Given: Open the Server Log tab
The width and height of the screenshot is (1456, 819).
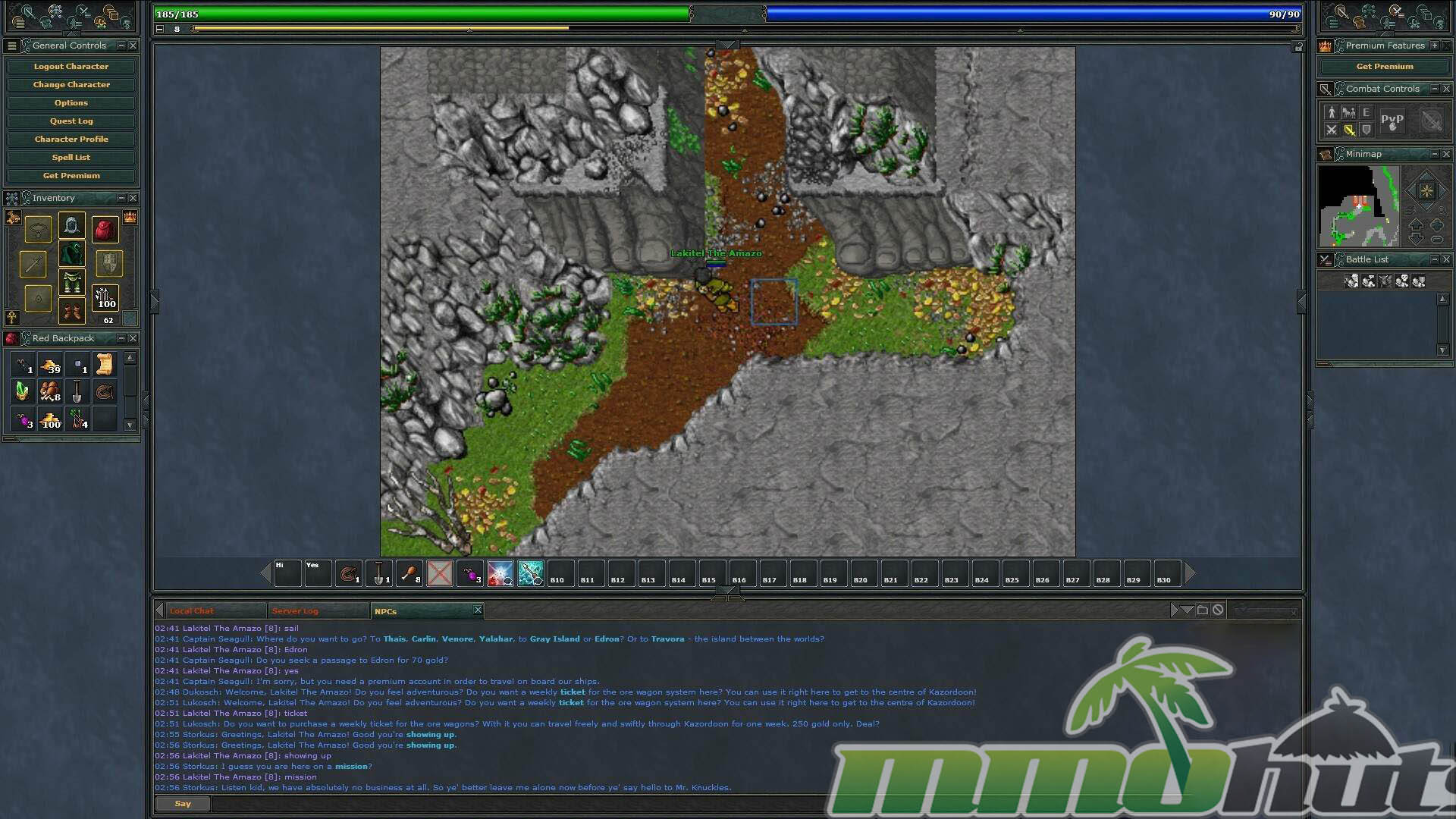Looking at the screenshot, I should click(x=295, y=610).
